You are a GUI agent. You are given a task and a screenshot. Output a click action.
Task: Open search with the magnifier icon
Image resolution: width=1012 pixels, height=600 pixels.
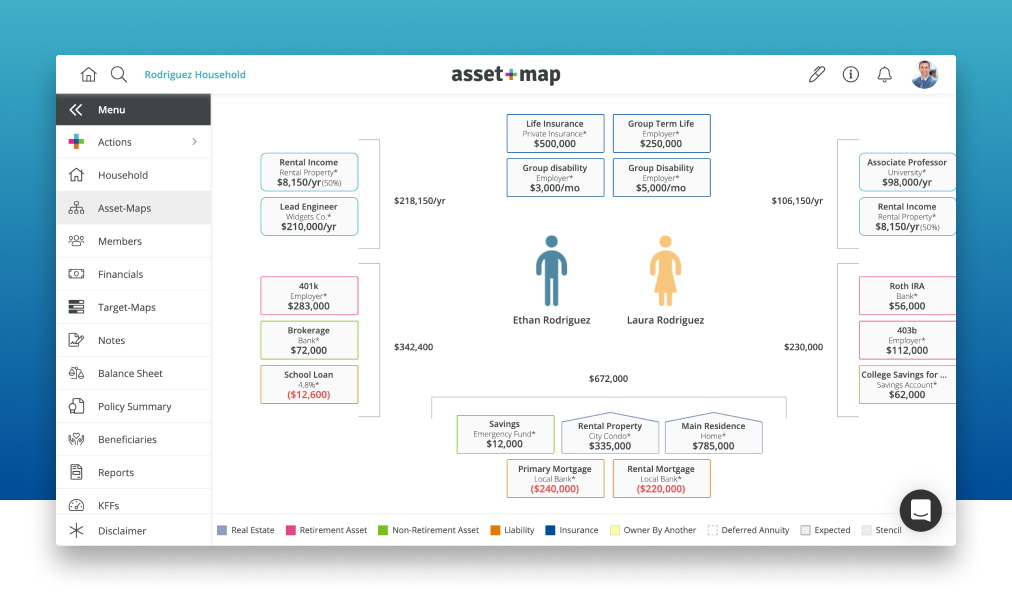119,74
